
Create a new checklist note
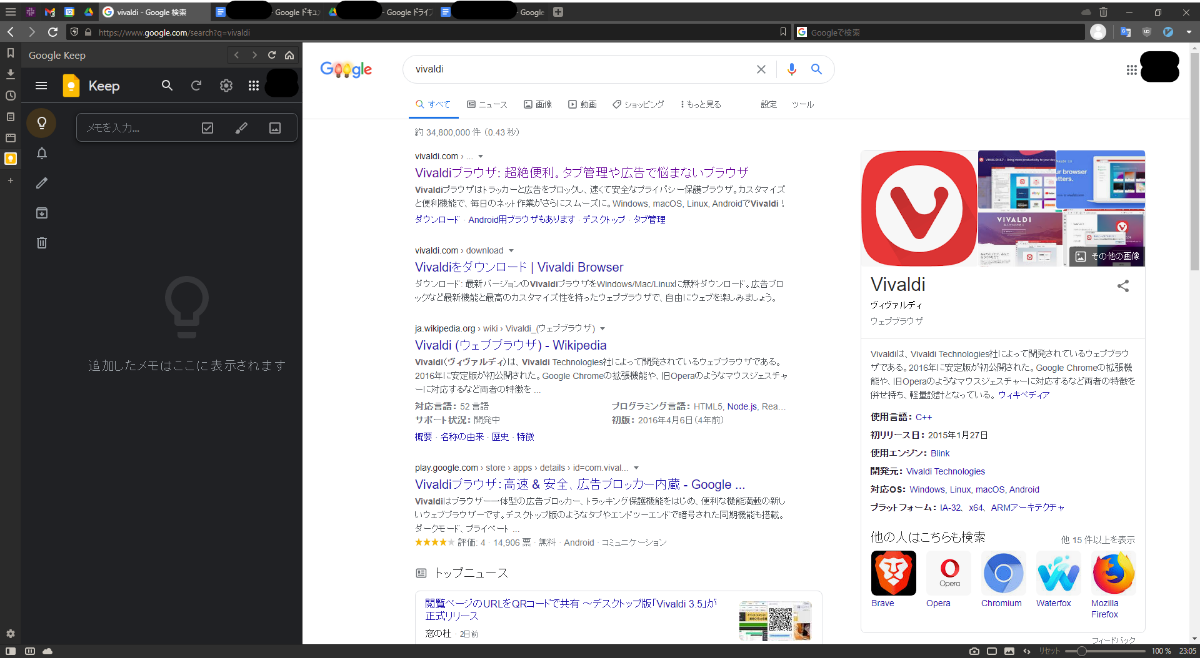[x=207, y=128]
